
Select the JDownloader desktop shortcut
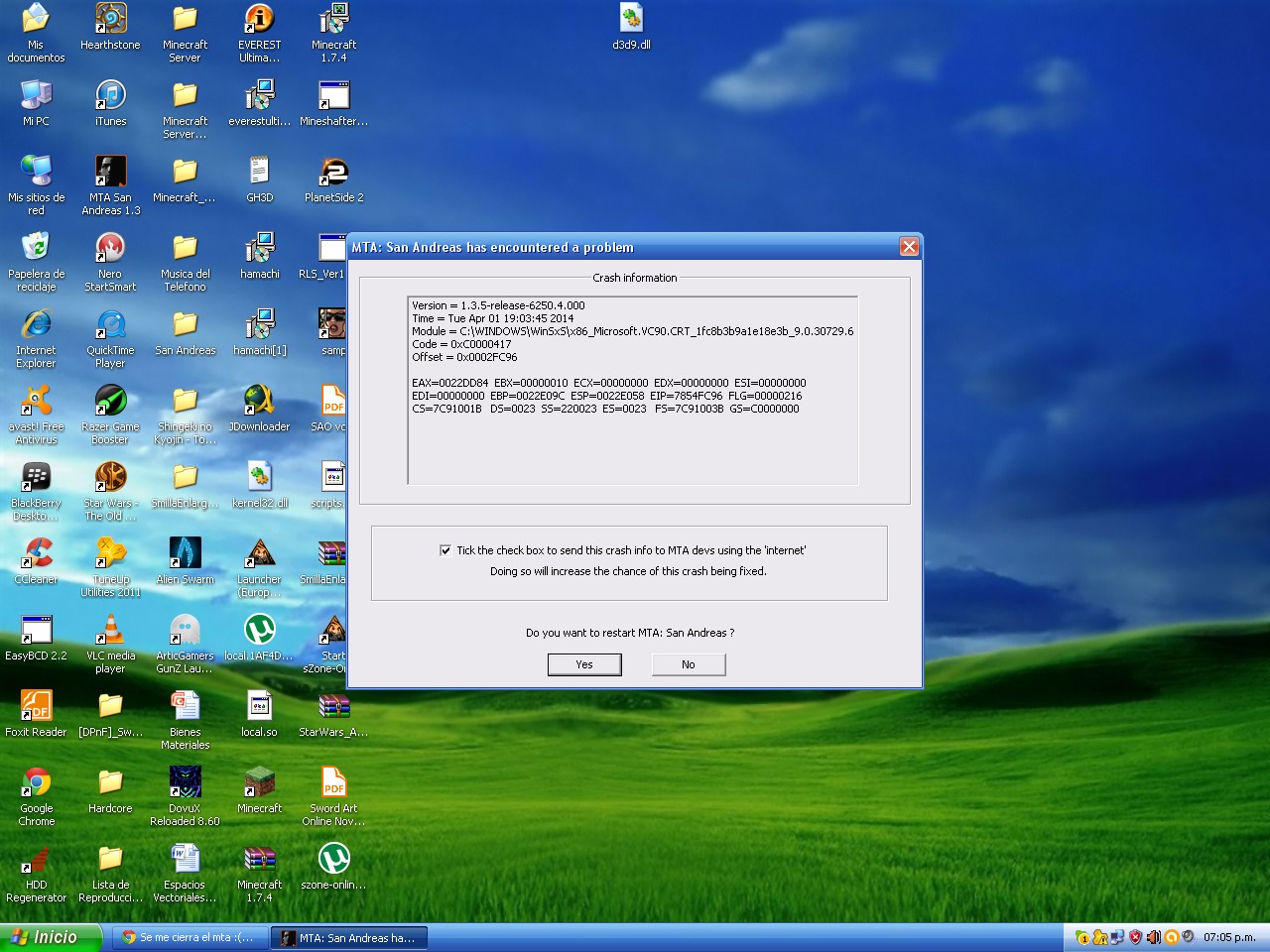click(259, 409)
